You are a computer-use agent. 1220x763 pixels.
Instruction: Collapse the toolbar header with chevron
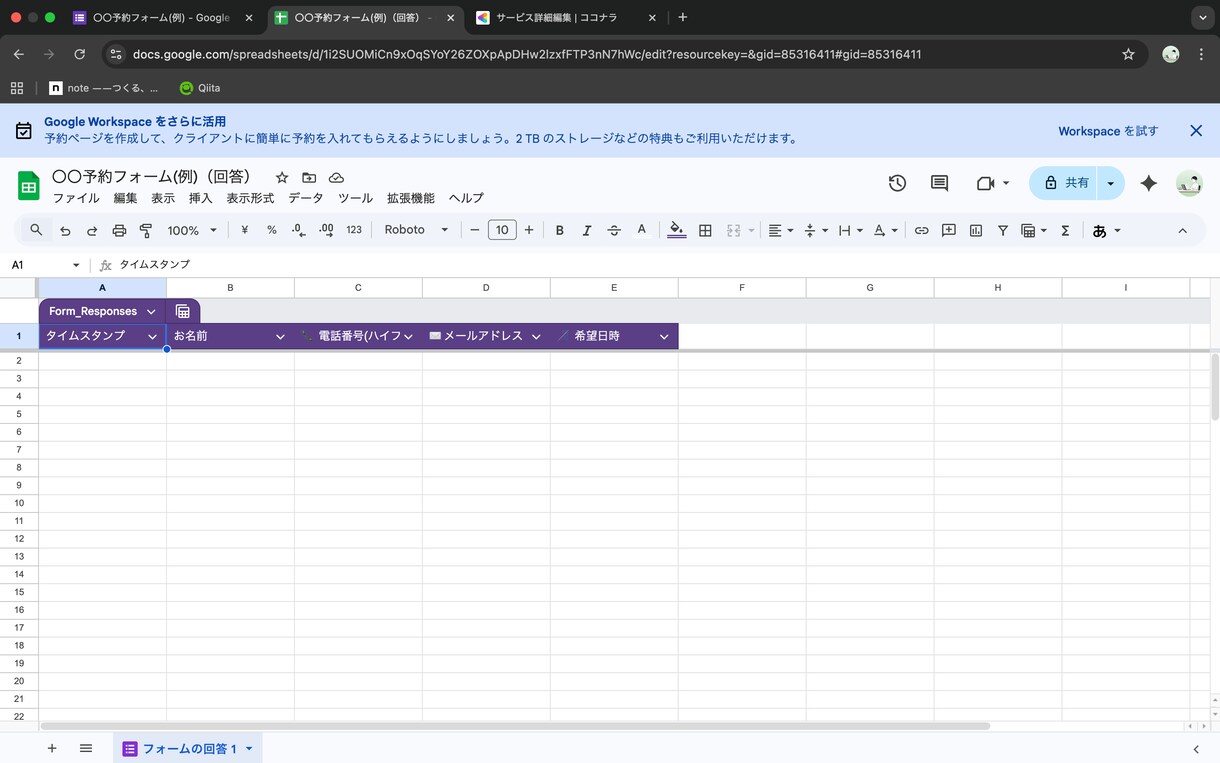pyautogui.click(x=1182, y=230)
